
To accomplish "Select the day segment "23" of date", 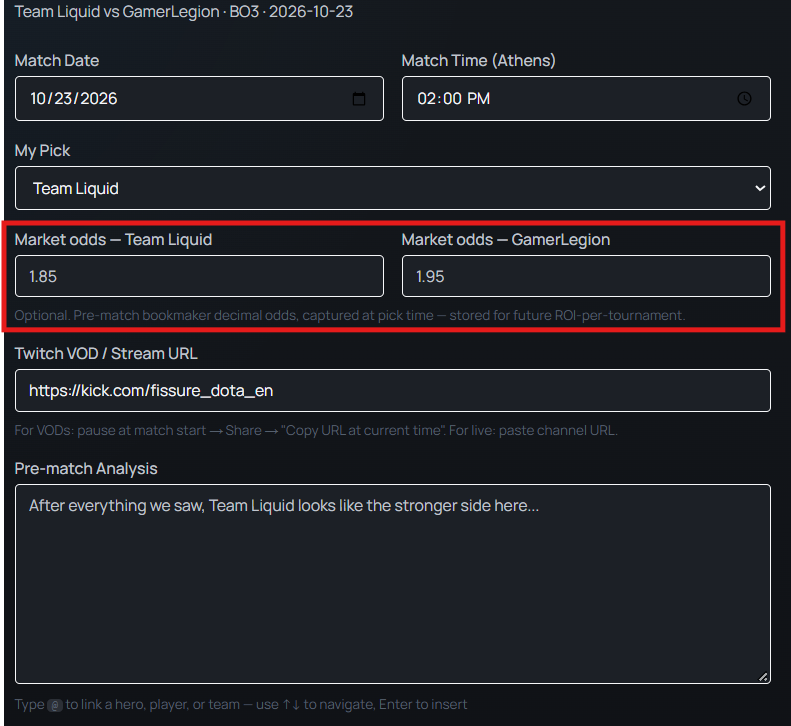I will 63,98.
